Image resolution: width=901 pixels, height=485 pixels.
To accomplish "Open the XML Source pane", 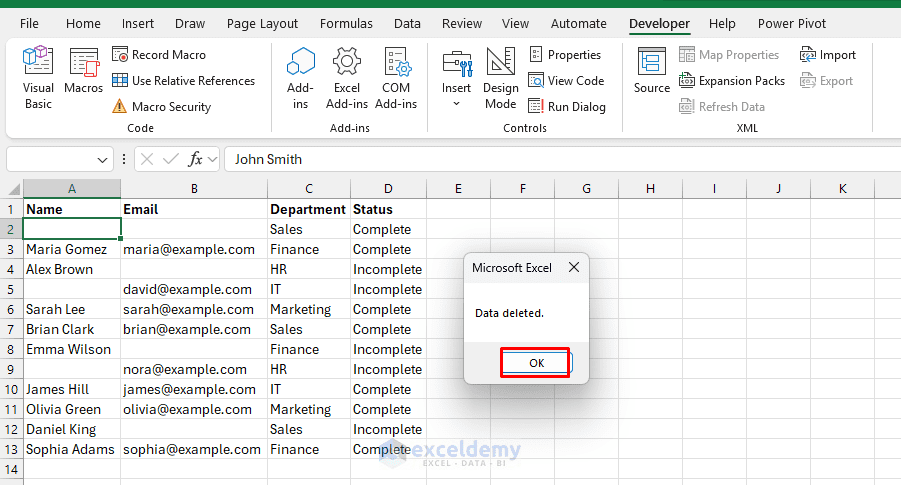I will [x=652, y=70].
